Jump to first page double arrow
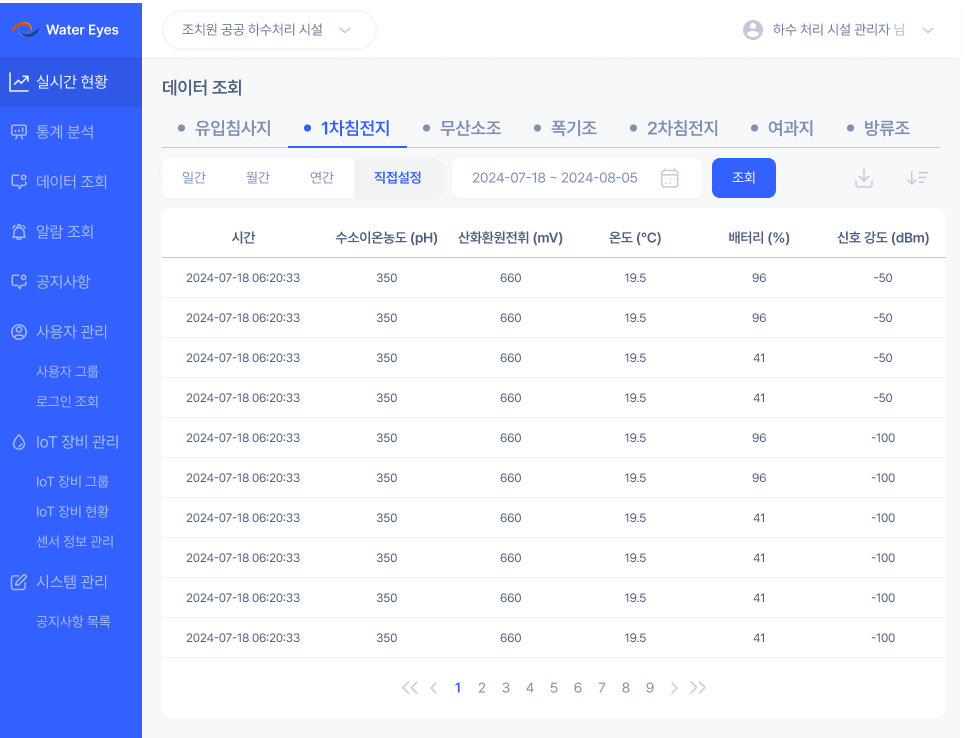Screen dimensions: 965x738 (x=409, y=687)
